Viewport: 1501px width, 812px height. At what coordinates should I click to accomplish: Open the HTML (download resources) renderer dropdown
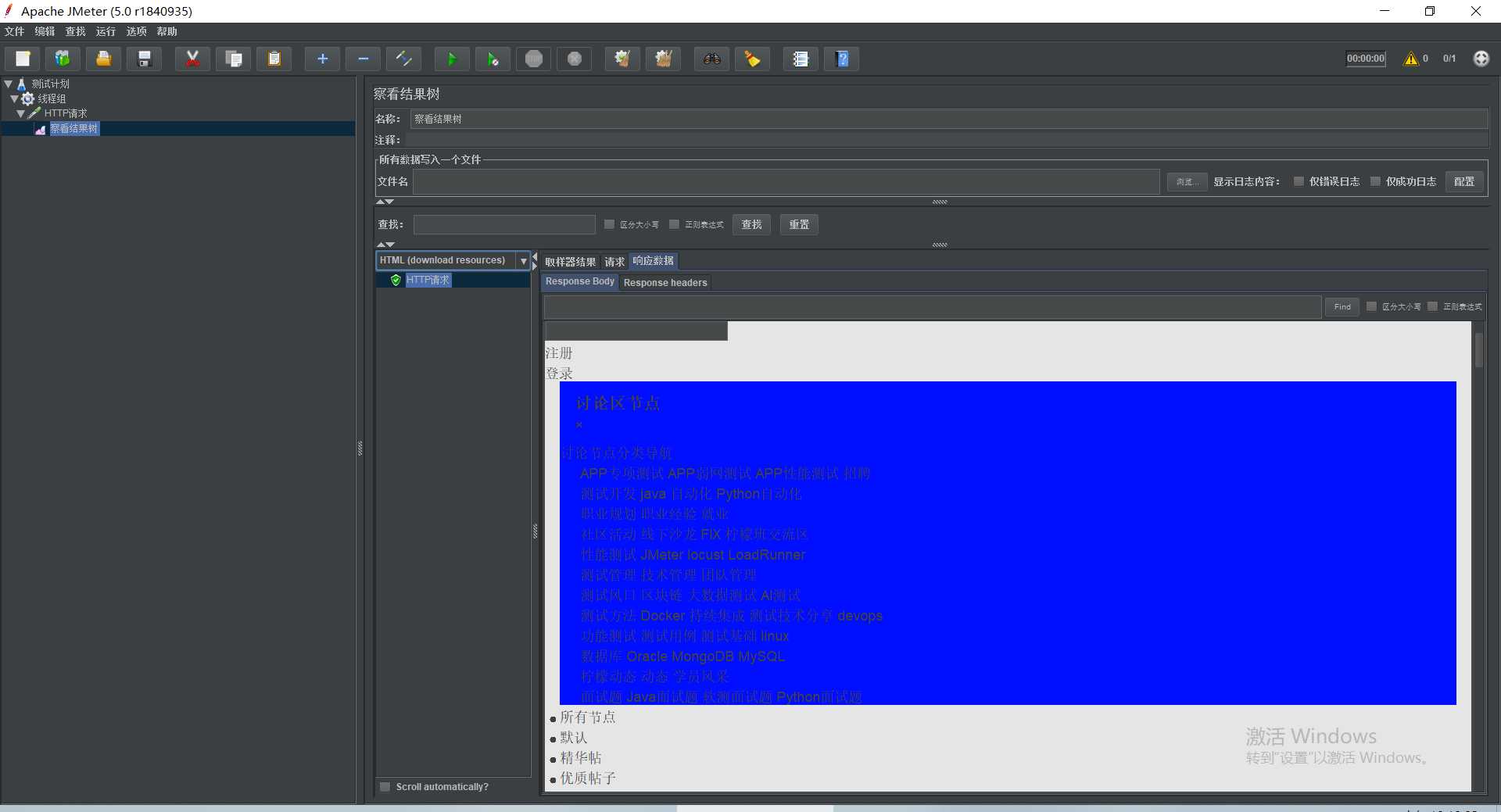(x=524, y=261)
